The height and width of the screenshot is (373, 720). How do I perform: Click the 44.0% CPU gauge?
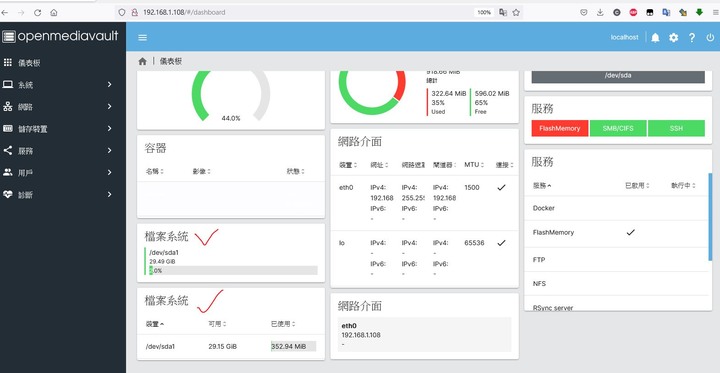point(231,96)
